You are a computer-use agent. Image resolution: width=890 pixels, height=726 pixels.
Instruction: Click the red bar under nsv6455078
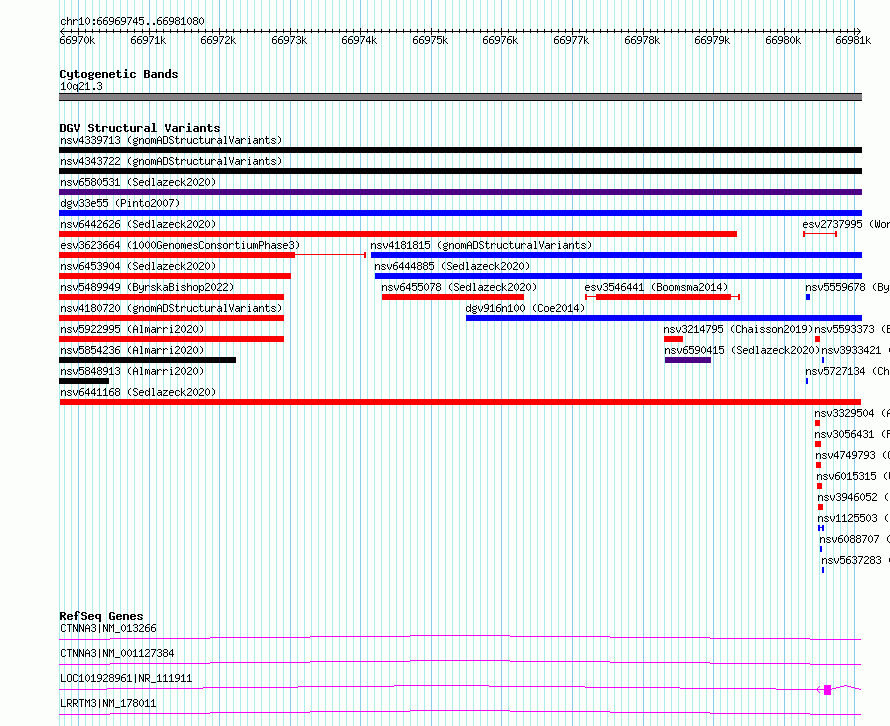(x=453, y=297)
